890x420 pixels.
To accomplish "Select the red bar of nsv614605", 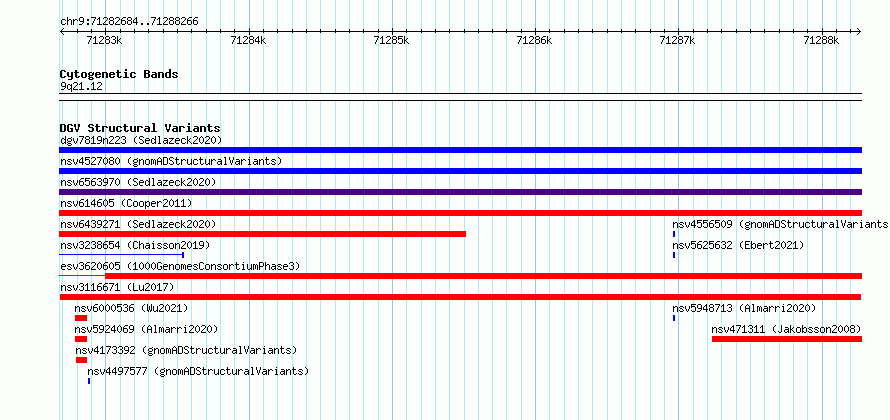I will pos(460,213).
